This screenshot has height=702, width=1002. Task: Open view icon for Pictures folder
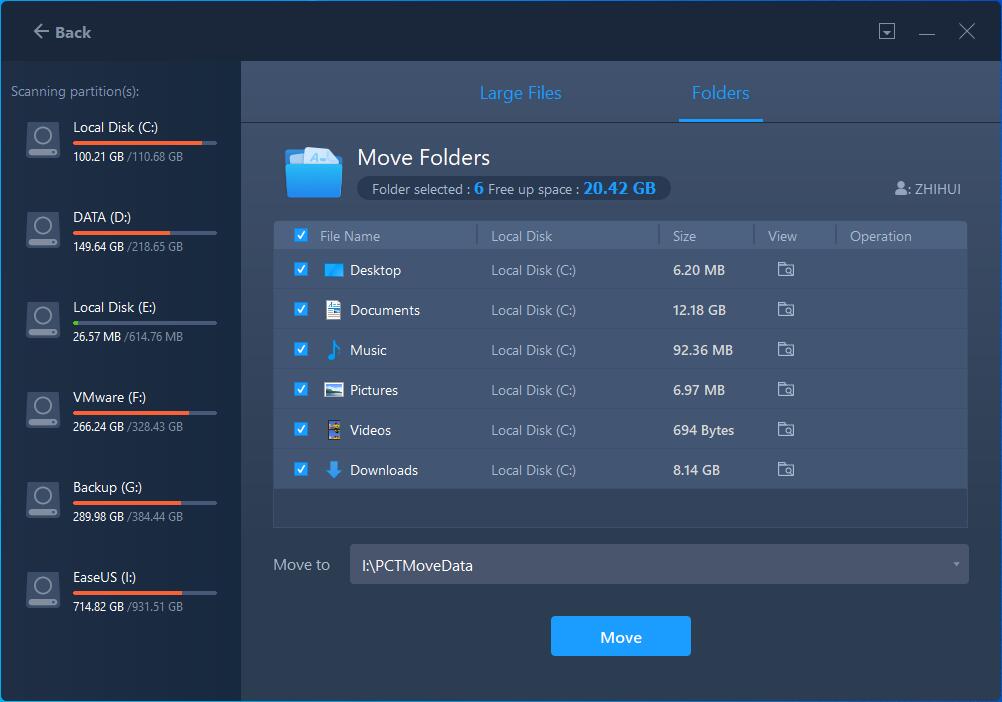tap(786, 390)
